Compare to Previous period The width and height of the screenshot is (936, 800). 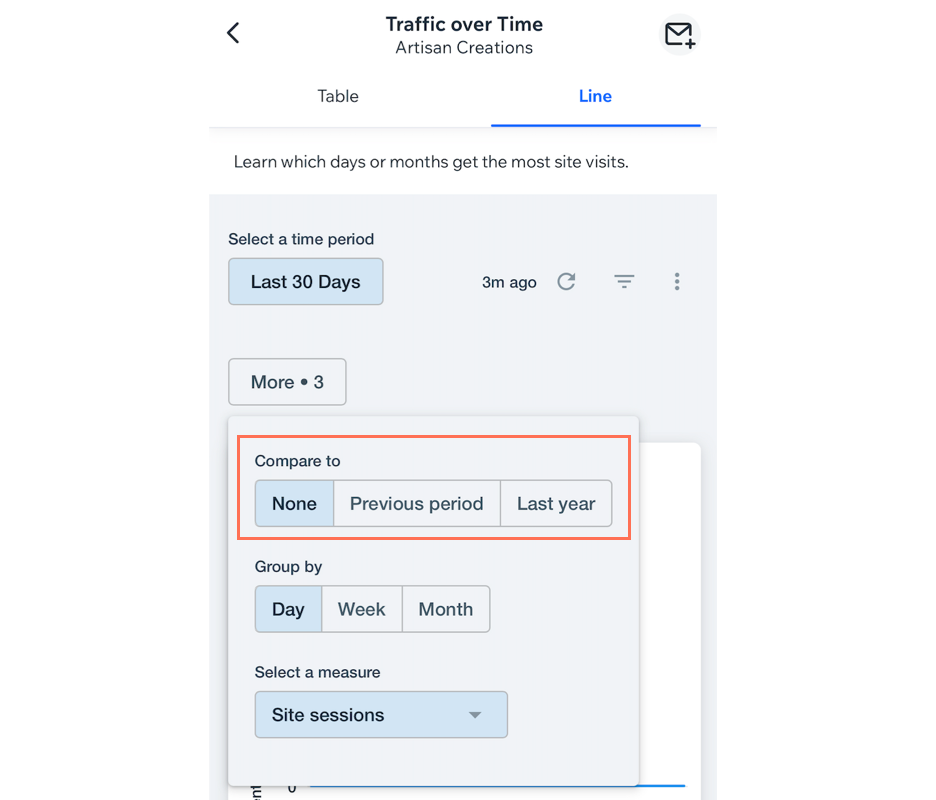416,504
